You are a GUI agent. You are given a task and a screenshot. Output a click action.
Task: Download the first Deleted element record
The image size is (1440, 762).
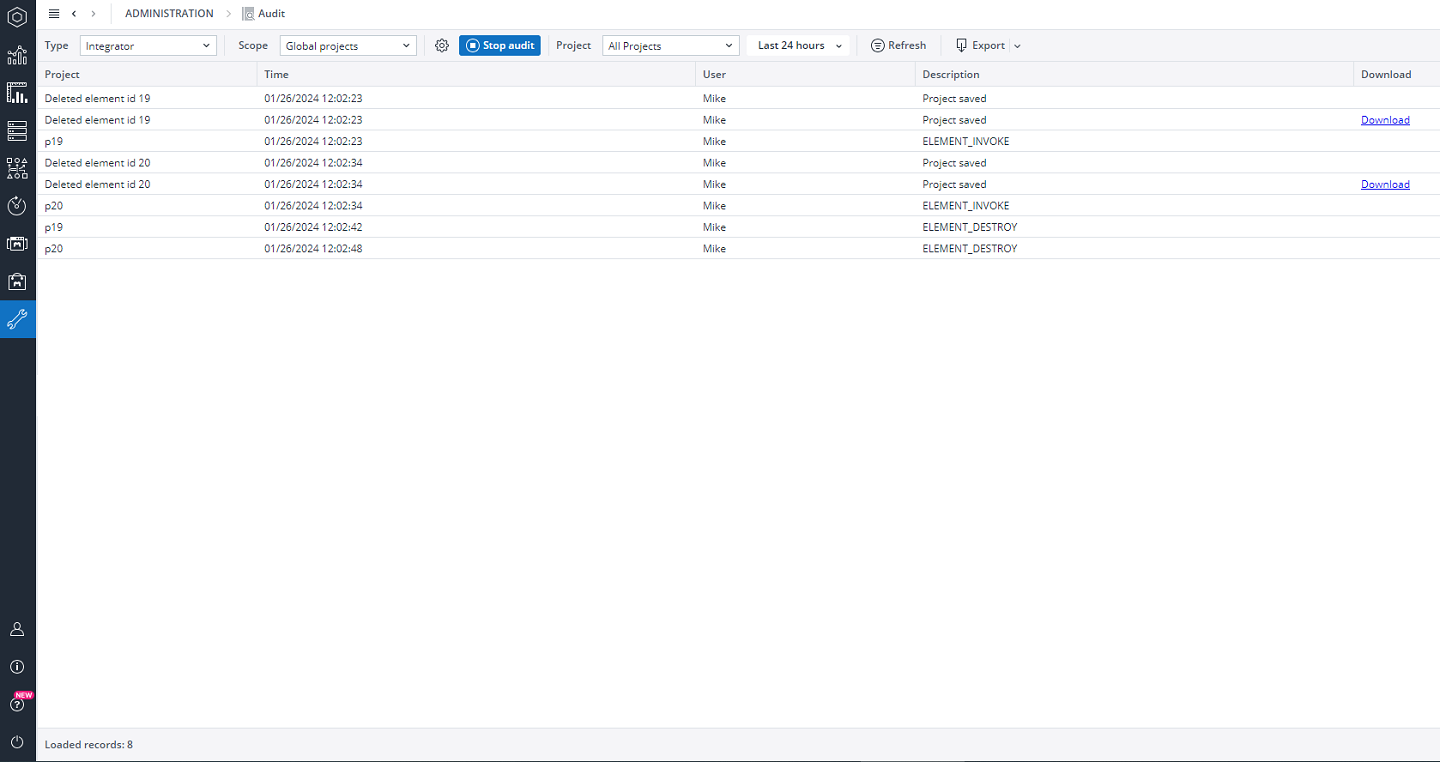click(x=1385, y=119)
